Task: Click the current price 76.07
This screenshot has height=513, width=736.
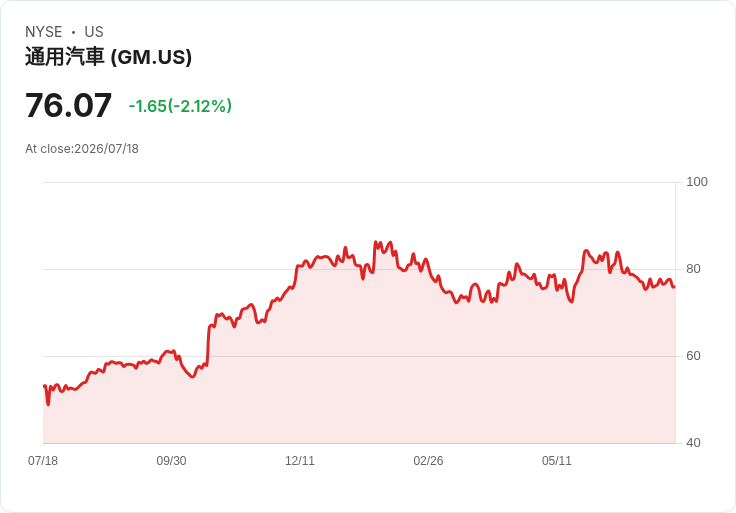Action: [69, 105]
